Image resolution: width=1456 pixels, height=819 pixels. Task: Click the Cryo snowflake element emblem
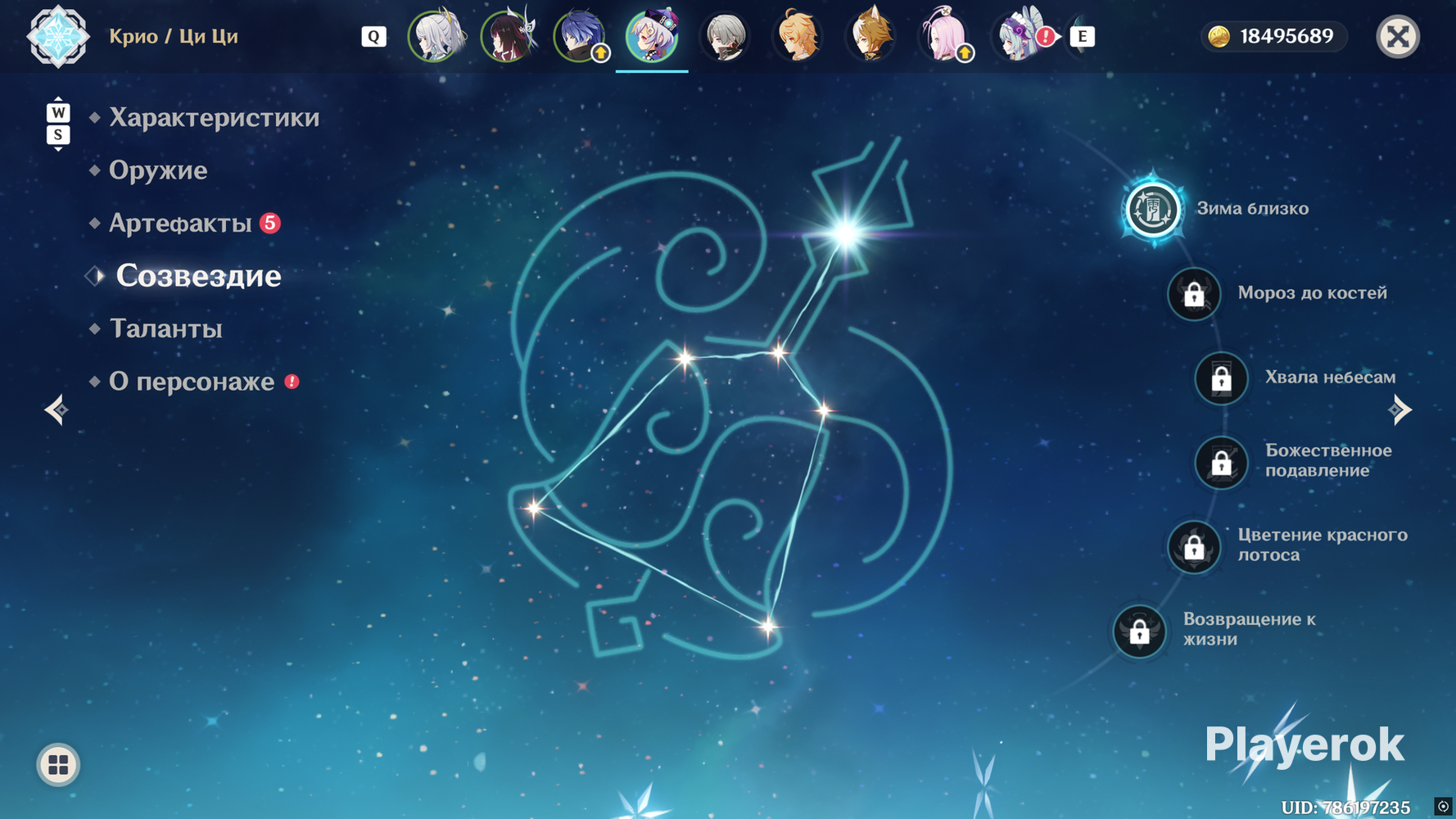(57, 37)
